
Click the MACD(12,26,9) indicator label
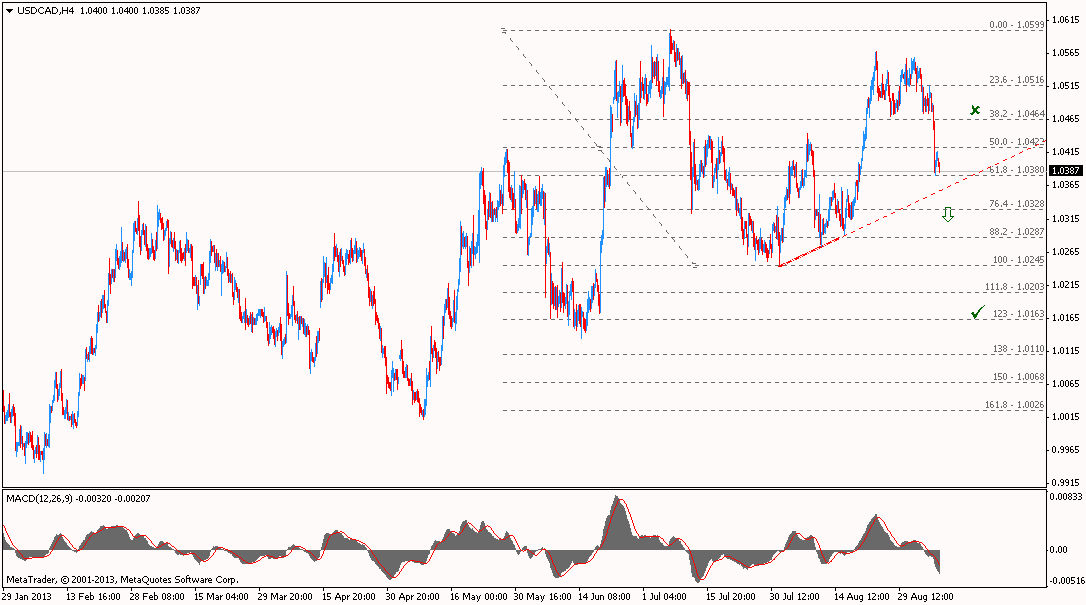pos(39,497)
